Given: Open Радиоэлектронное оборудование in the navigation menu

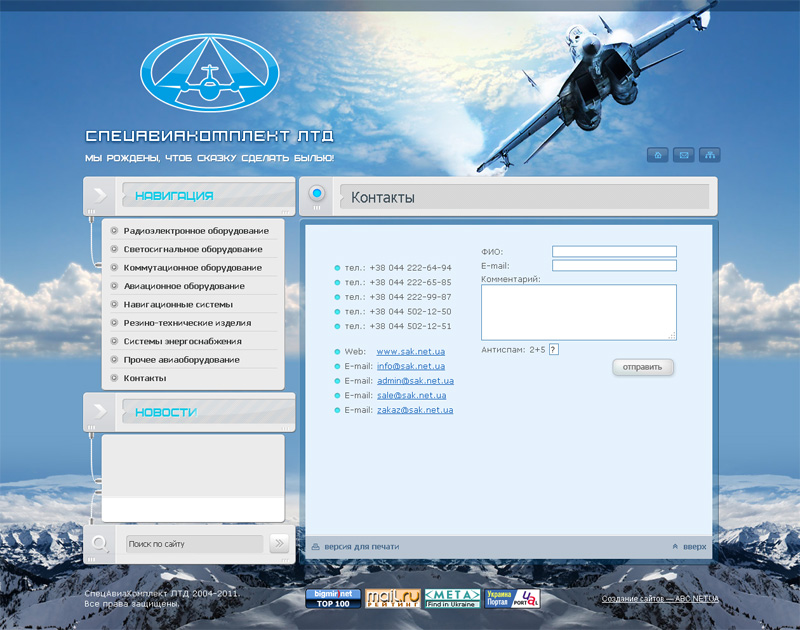Looking at the screenshot, I should (196, 231).
